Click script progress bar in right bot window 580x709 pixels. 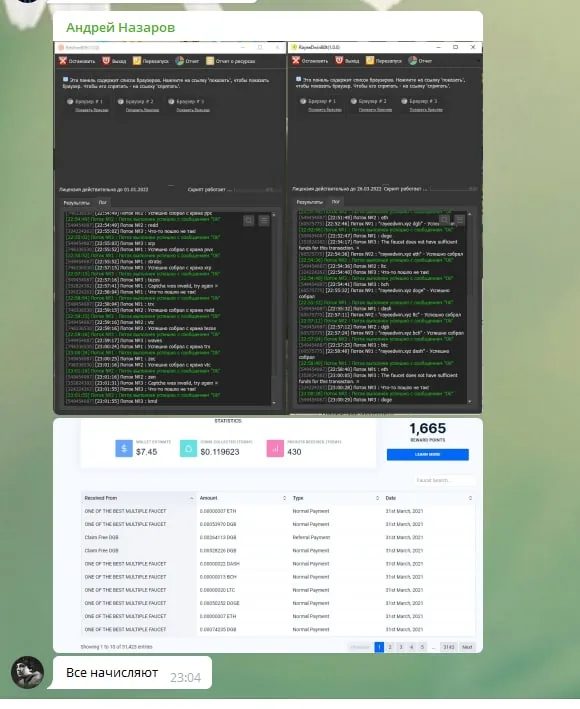(x=453, y=189)
